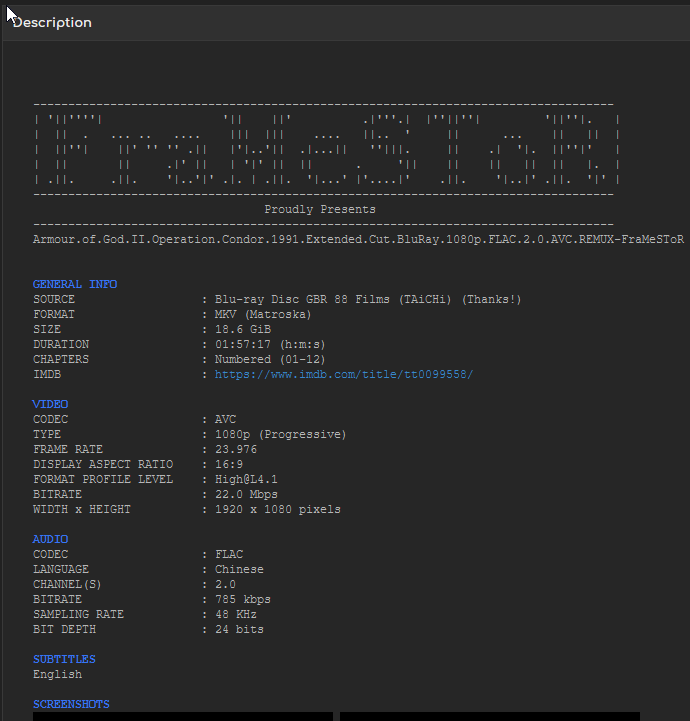Click the VIDEO section heading
Screen dimensions: 690x721
(51, 404)
